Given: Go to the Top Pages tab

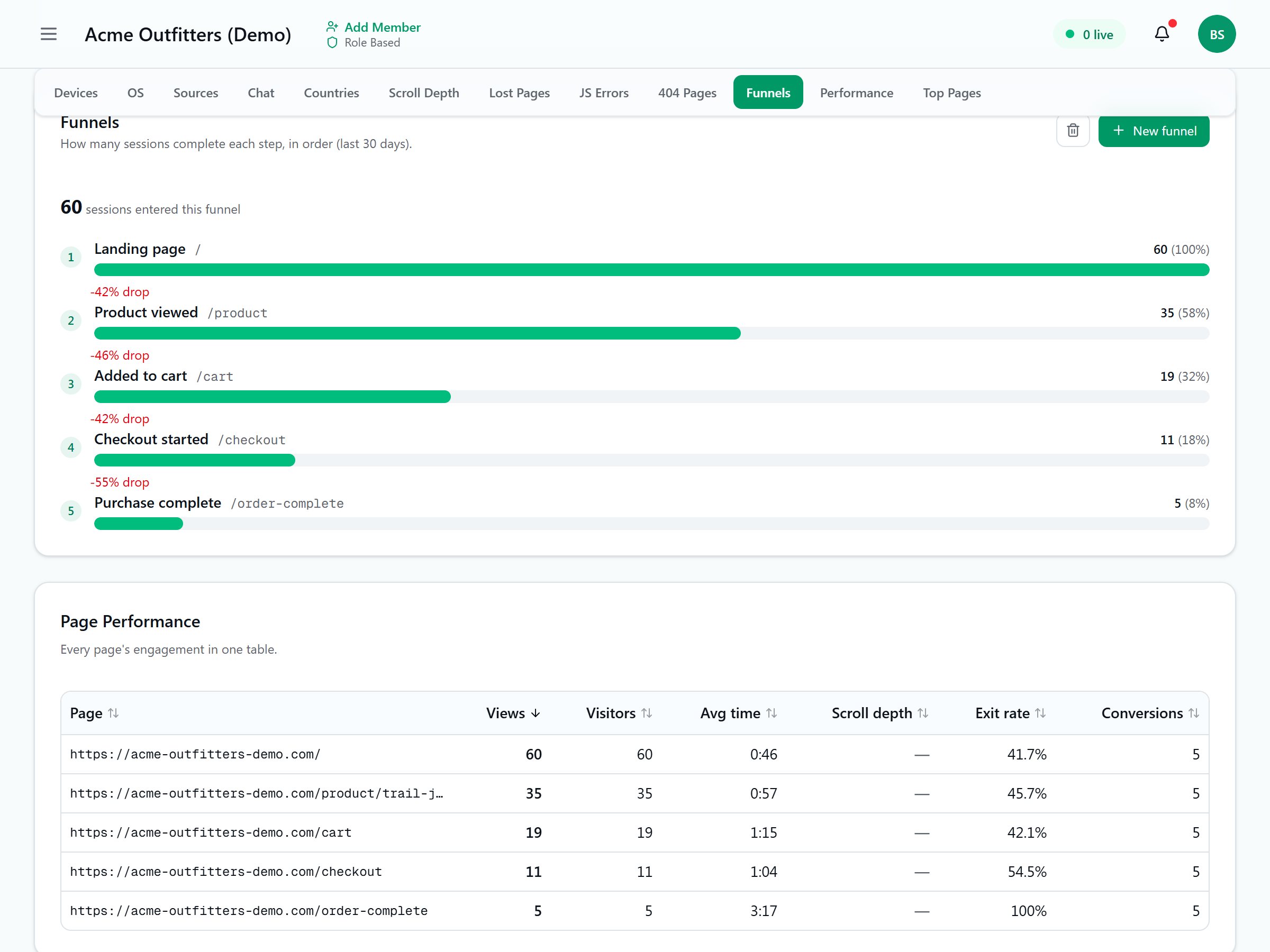Looking at the screenshot, I should [951, 93].
